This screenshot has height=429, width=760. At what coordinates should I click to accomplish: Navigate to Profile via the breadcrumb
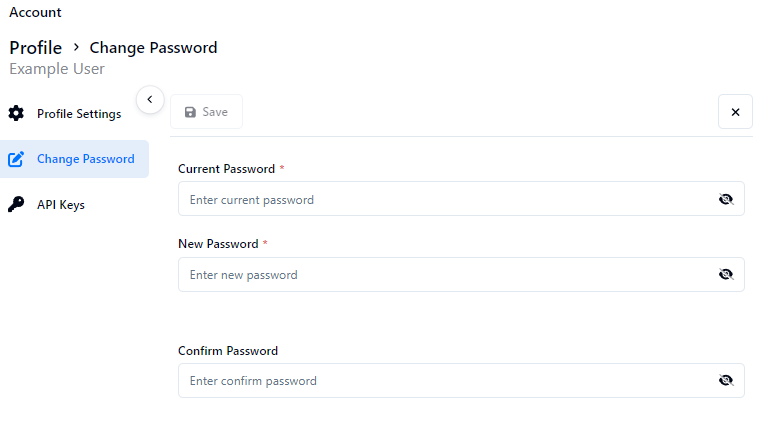[36, 47]
